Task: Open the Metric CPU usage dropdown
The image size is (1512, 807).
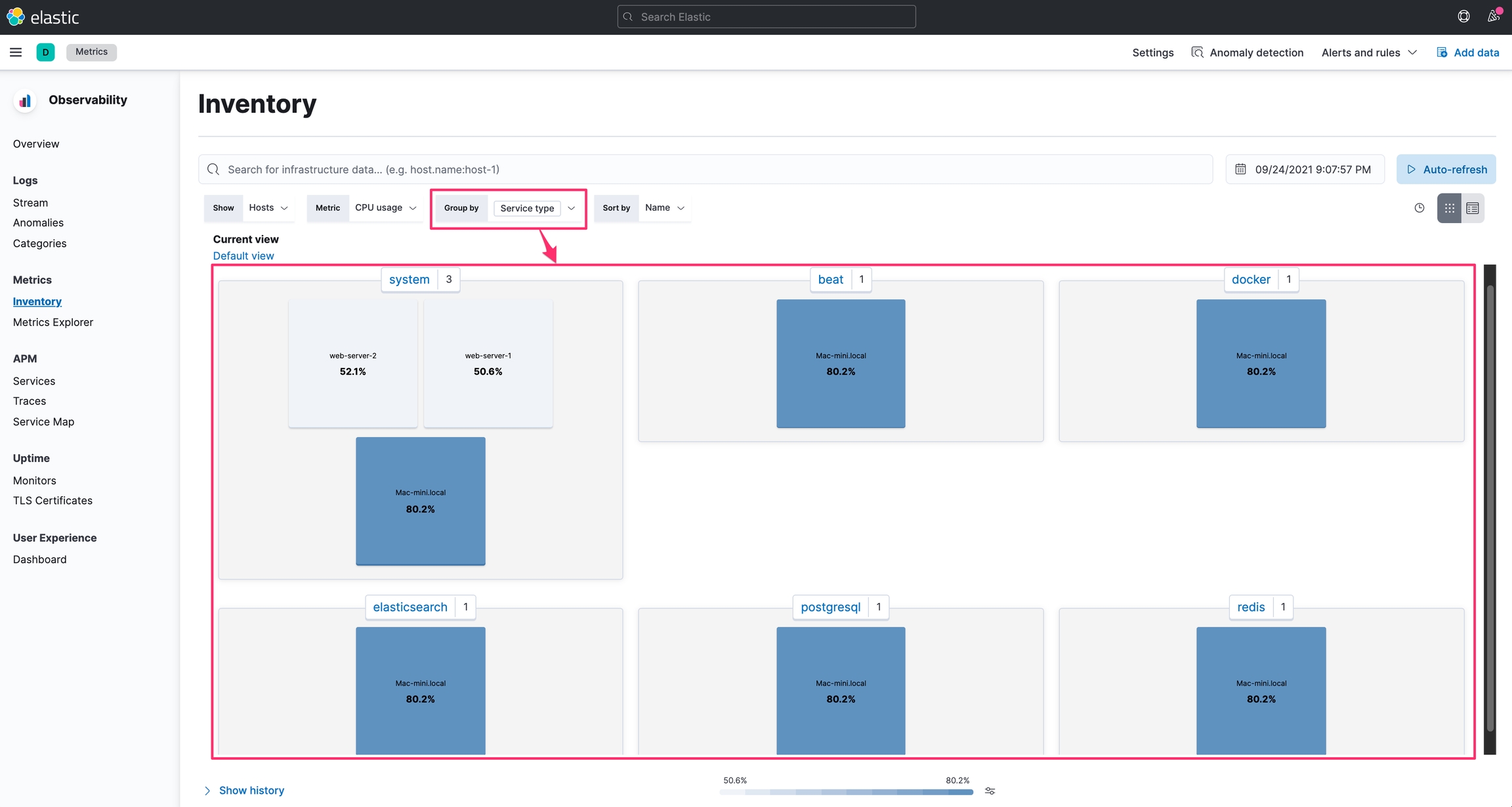Action: 386,207
